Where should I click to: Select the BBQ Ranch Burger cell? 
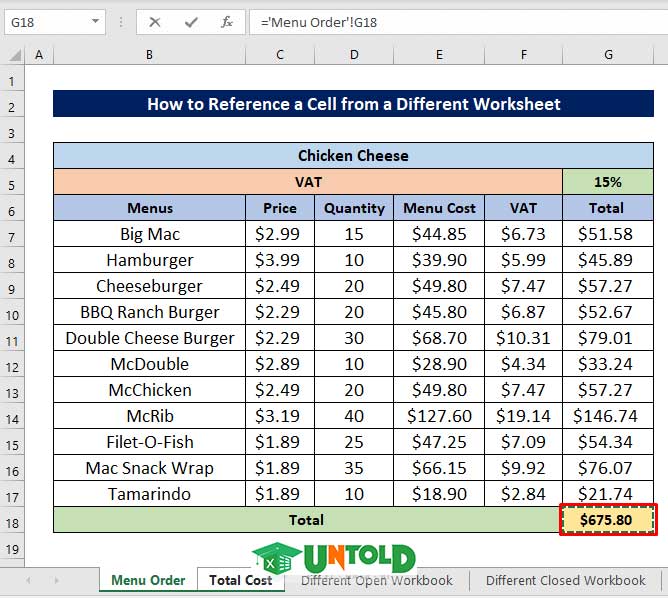click(x=150, y=312)
